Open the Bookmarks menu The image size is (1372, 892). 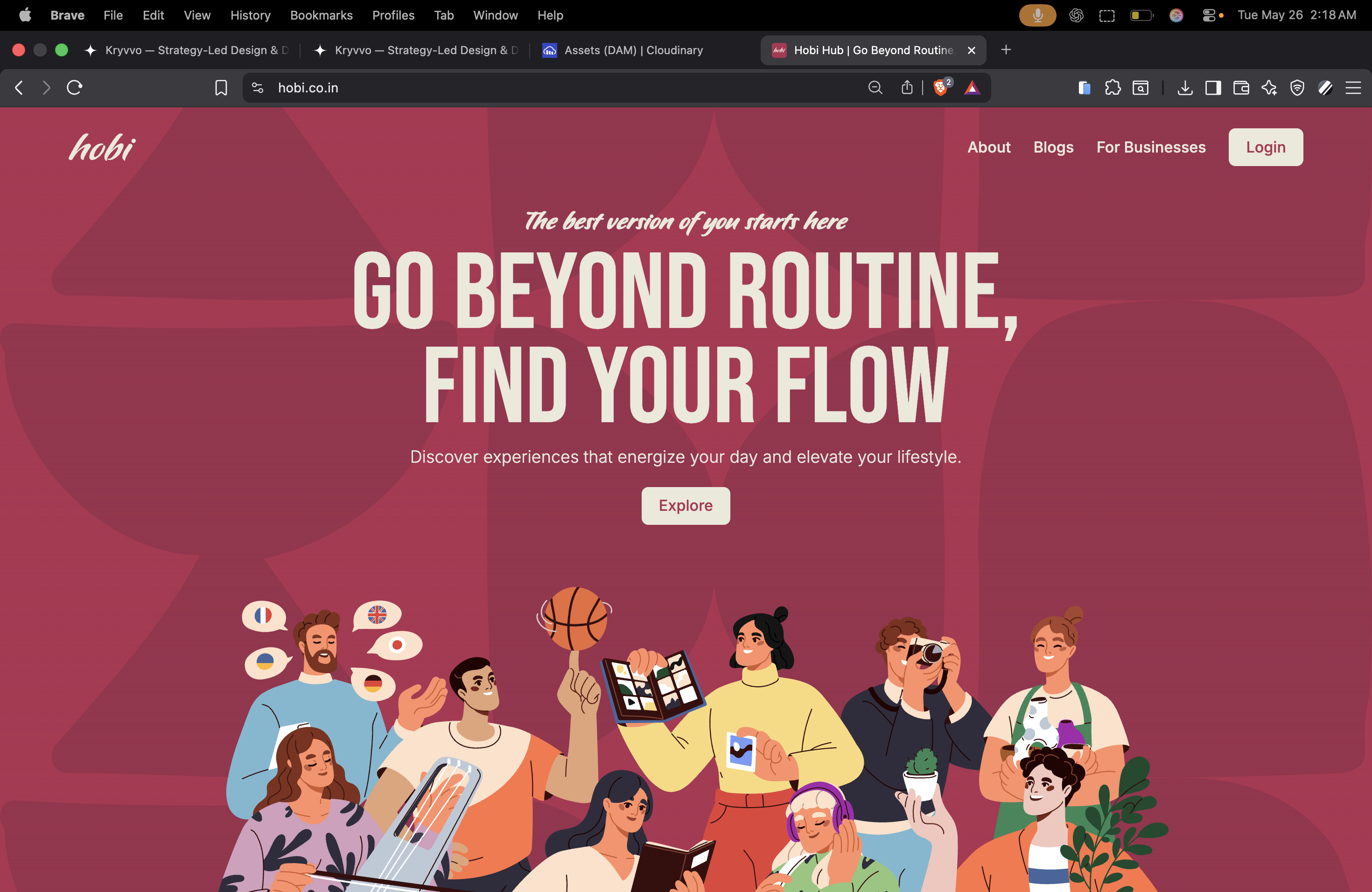321,15
